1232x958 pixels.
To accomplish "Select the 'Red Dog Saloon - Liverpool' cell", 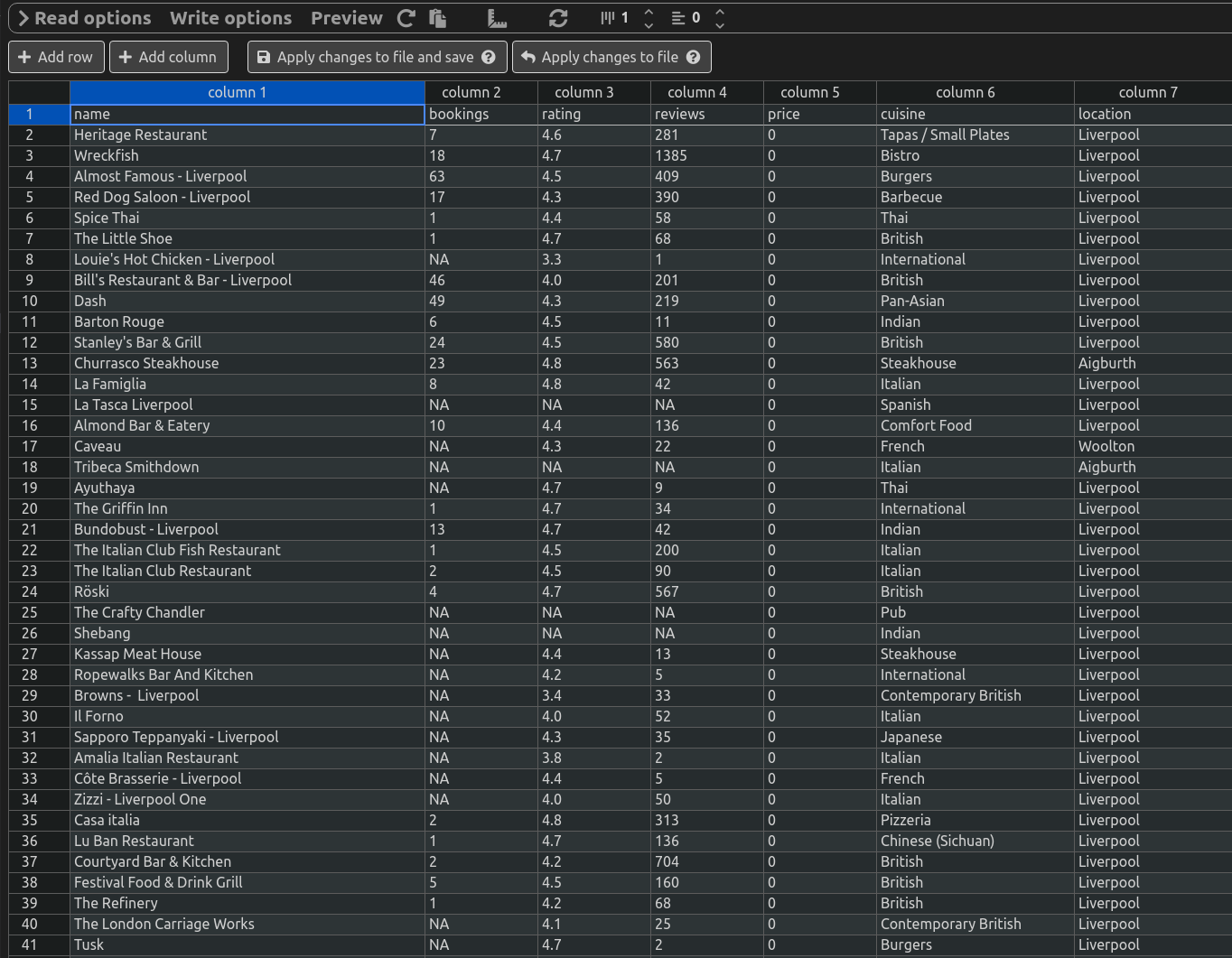I will pos(247,197).
